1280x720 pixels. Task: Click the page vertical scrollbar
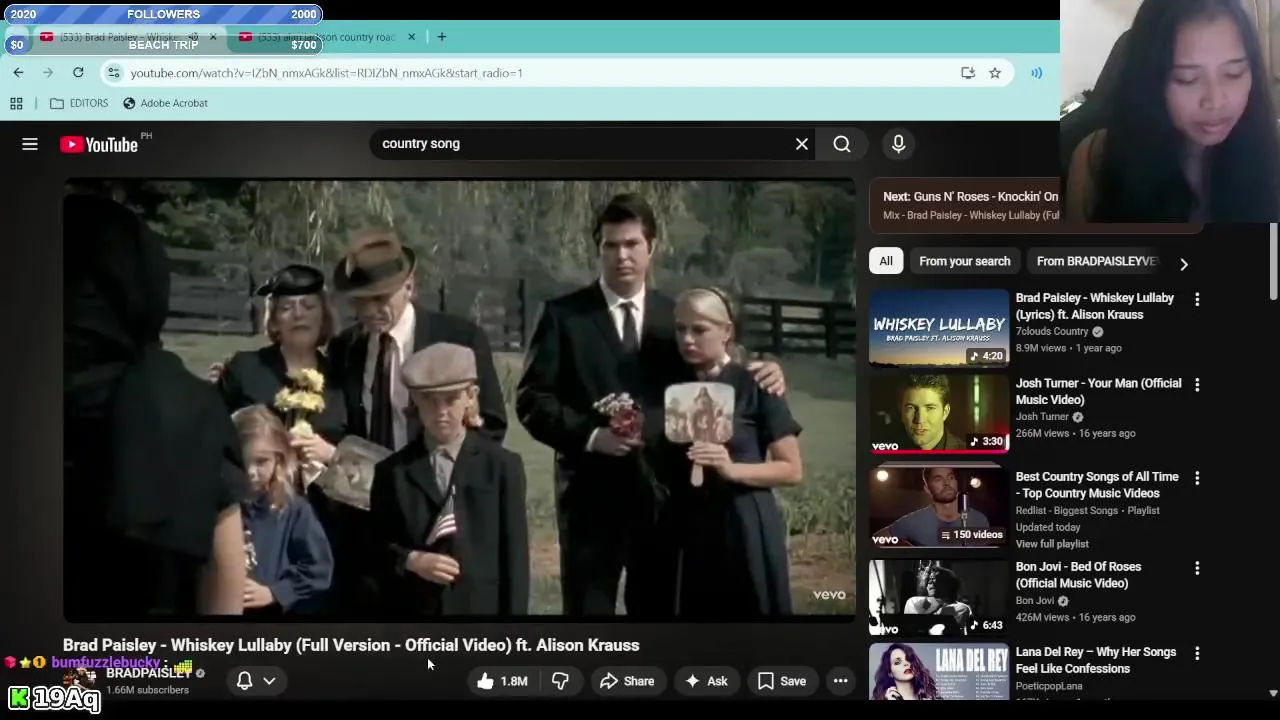click(1273, 260)
